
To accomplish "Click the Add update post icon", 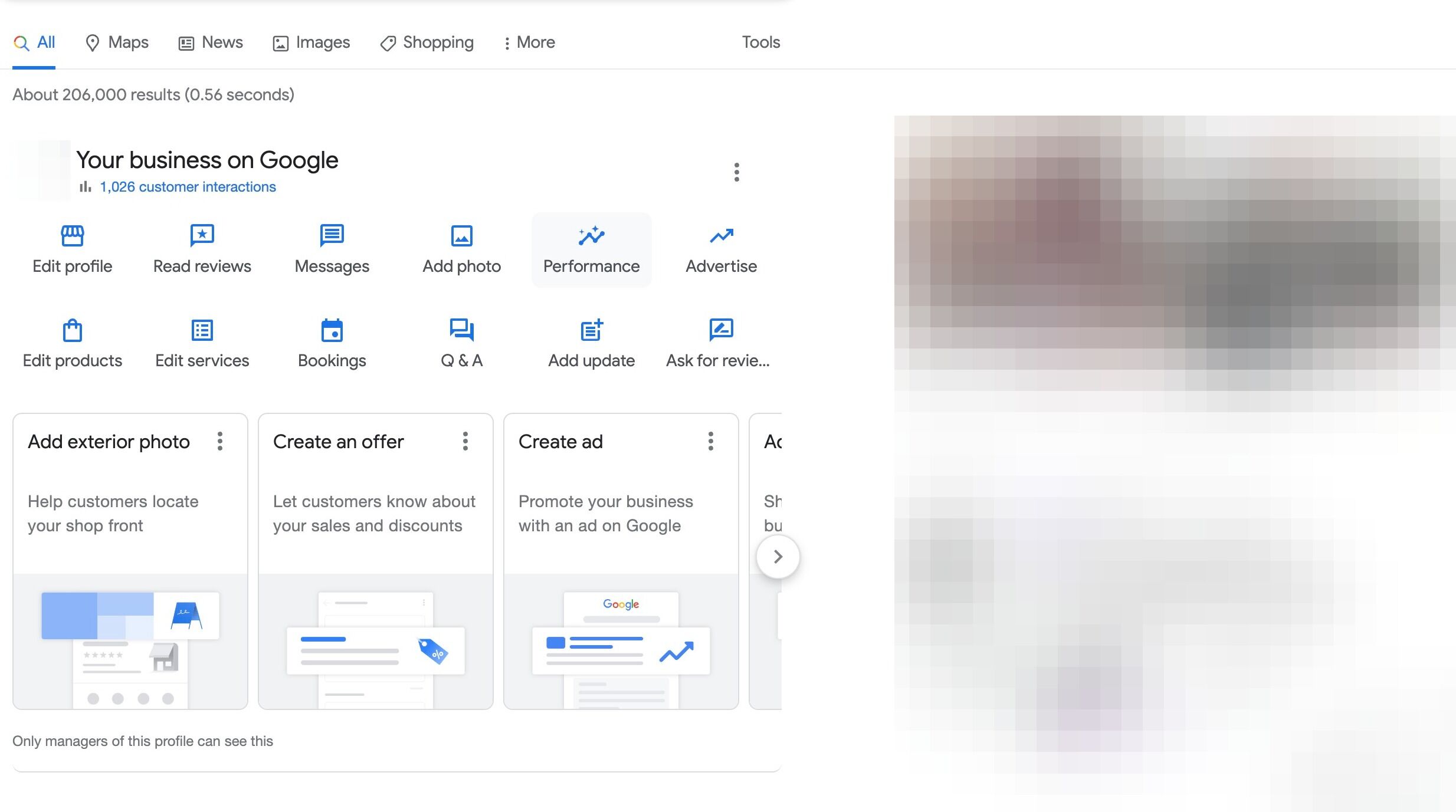I will pos(592,330).
